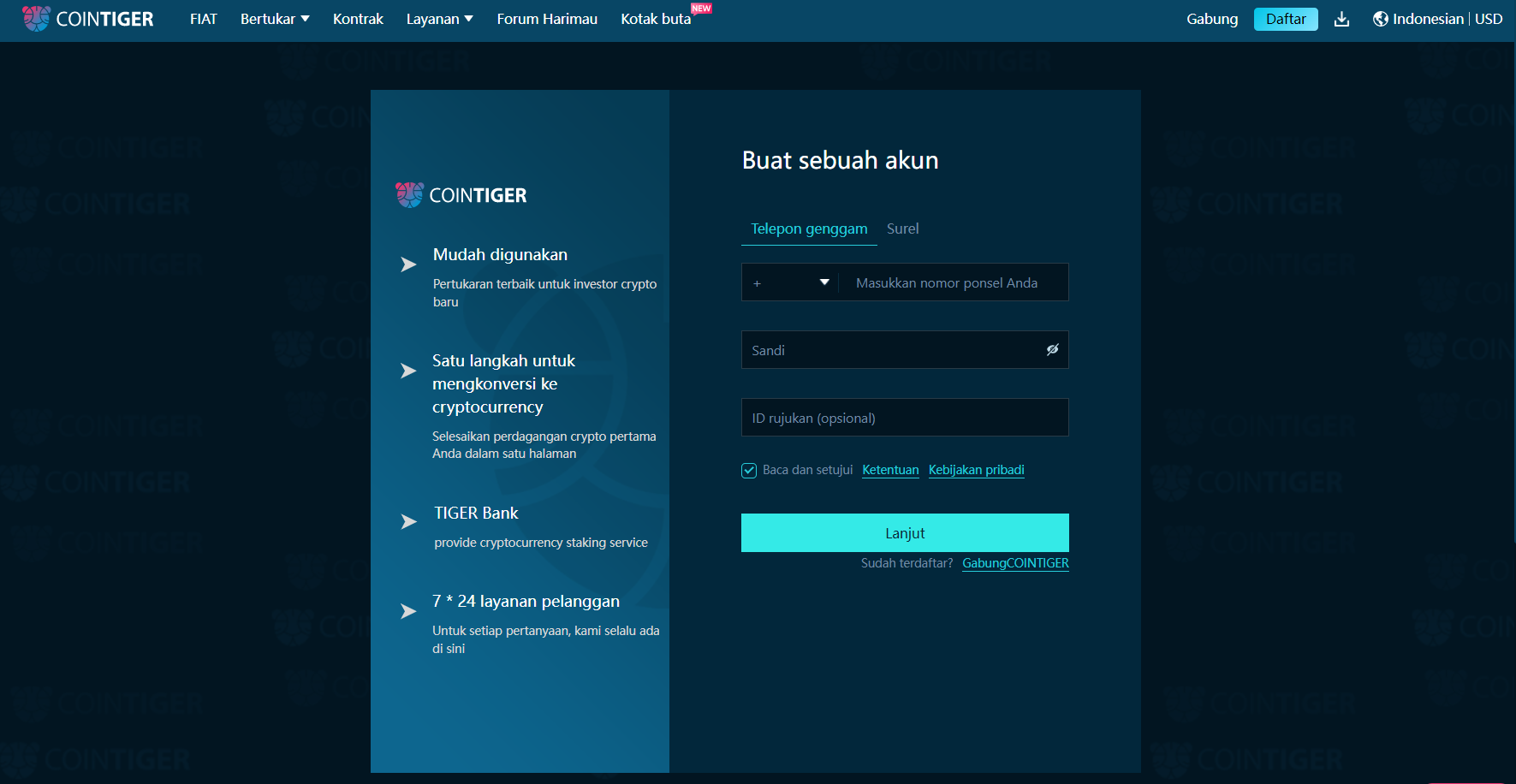Image resolution: width=1516 pixels, height=784 pixels.
Task: Open the country code dropdown
Action: (x=792, y=282)
